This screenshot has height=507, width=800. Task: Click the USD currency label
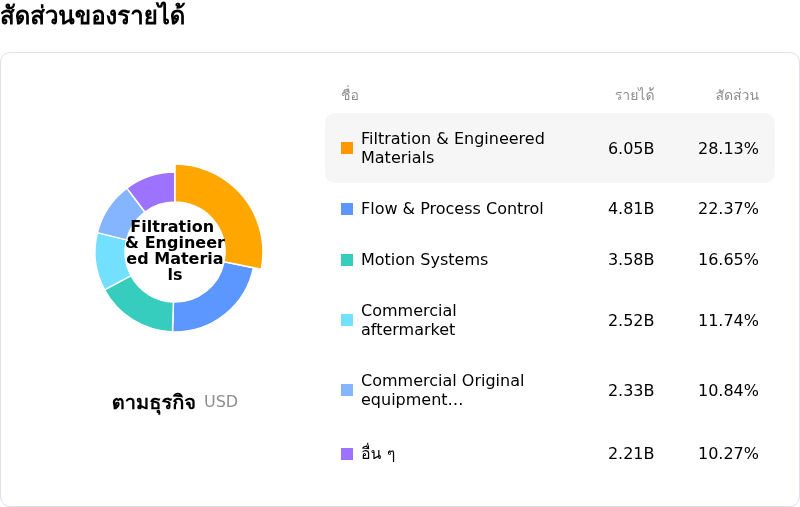coord(221,402)
